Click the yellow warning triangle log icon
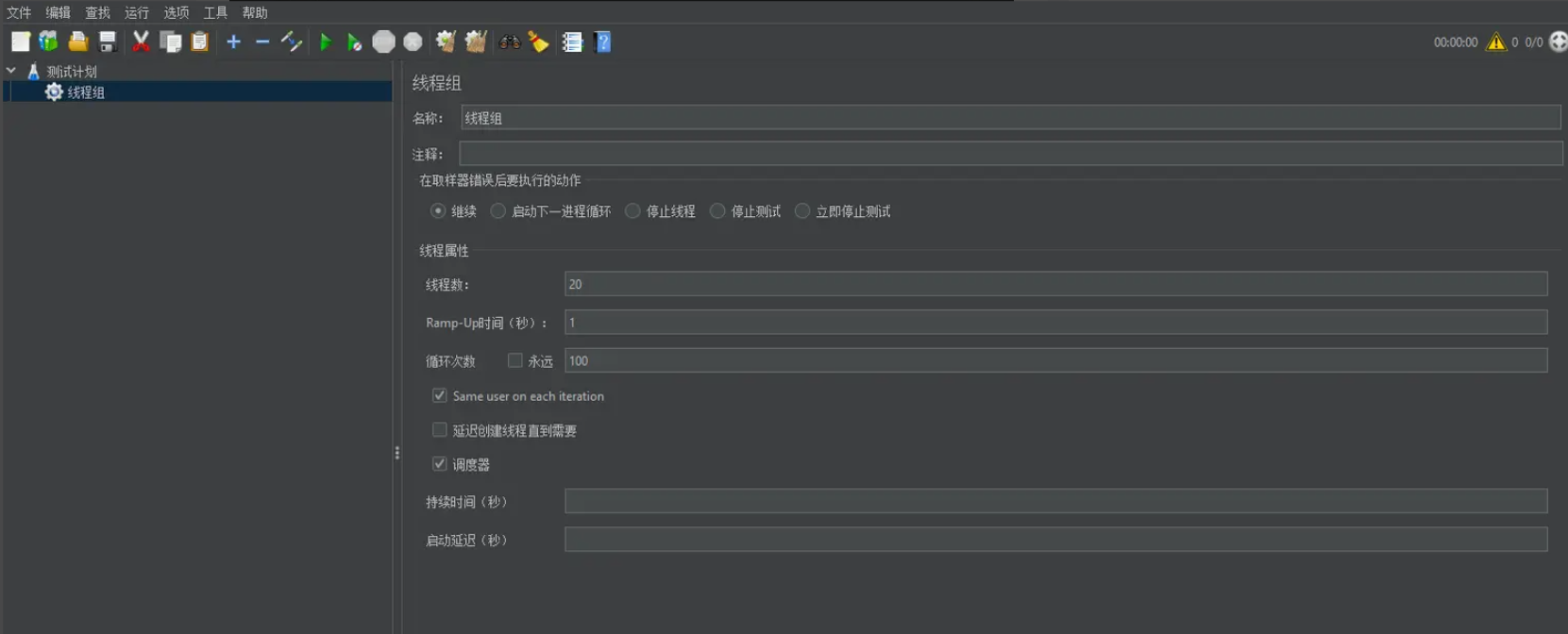 [x=1496, y=42]
